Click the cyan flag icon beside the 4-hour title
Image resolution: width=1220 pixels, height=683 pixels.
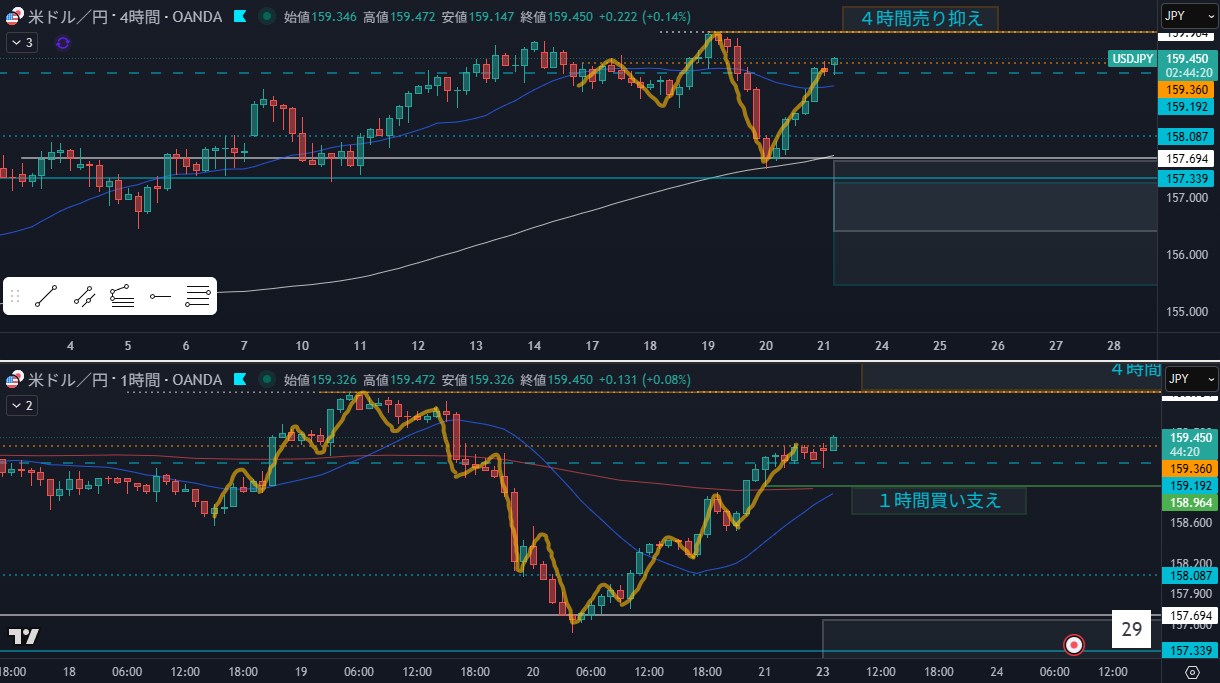pos(240,16)
